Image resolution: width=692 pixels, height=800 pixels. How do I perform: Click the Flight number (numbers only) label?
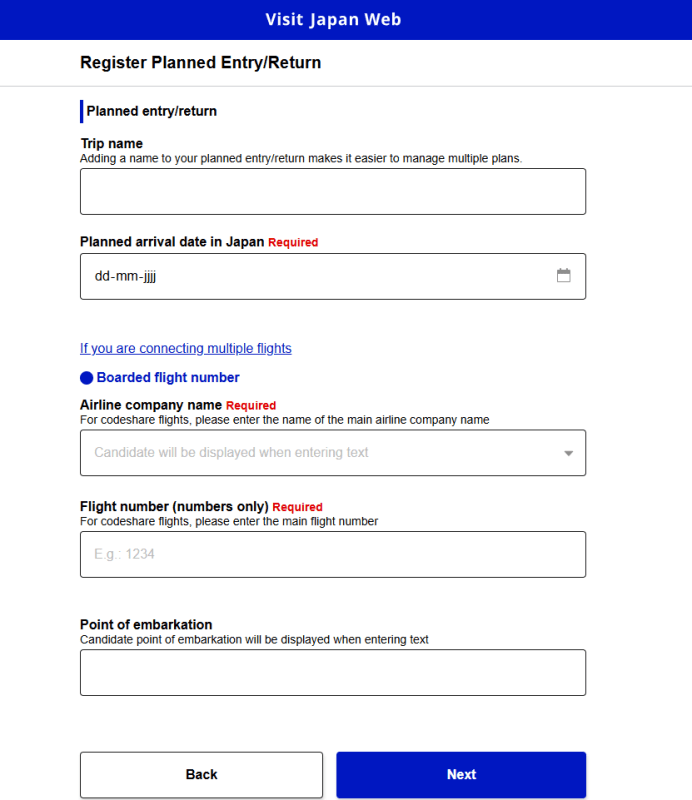[x=174, y=506]
